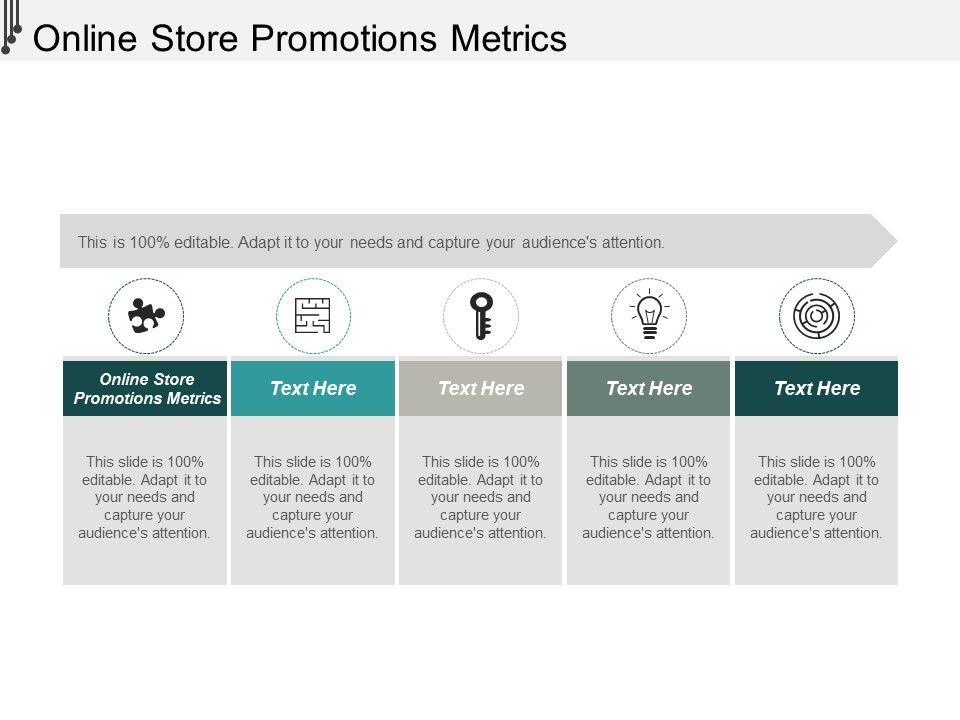This screenshot has height=720, width=960.
Task: Click description text under puzzle piece column
Action: (145, 497)
